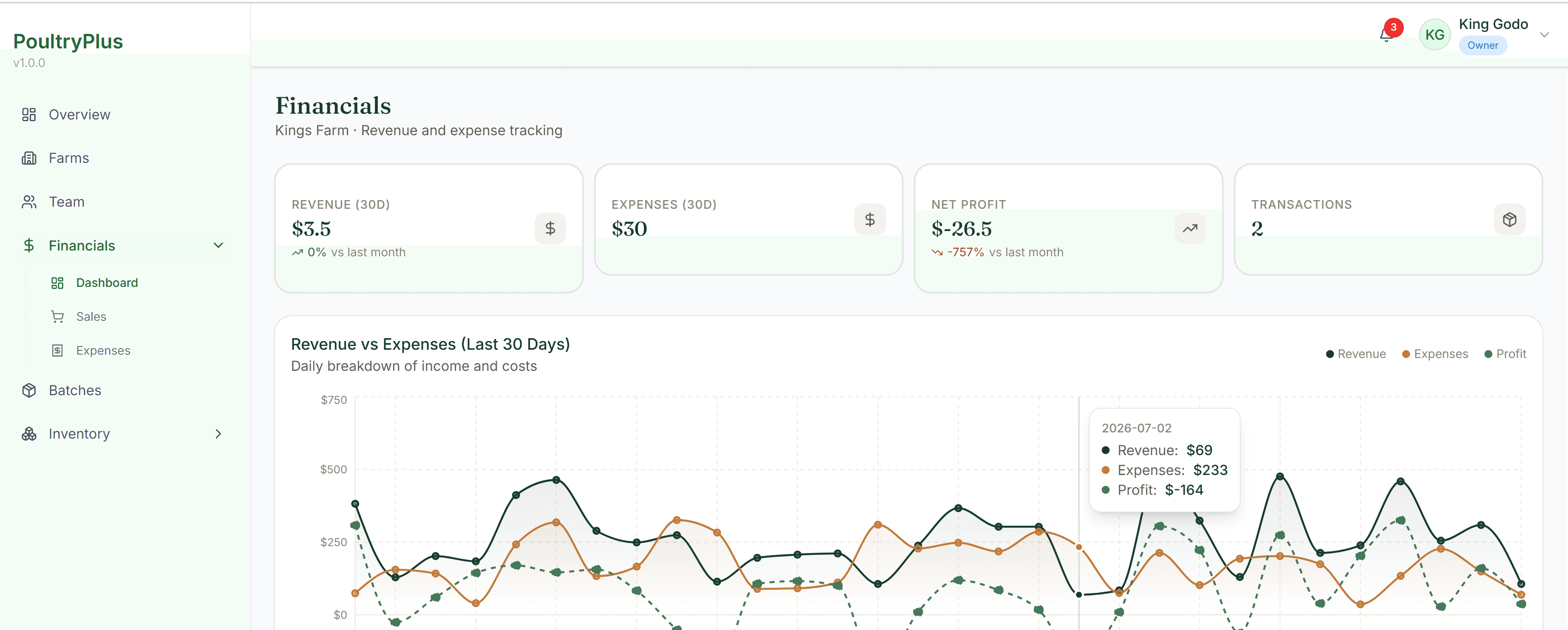Expand the King Godo account dropdown chevron

[x=1544, y=35]
